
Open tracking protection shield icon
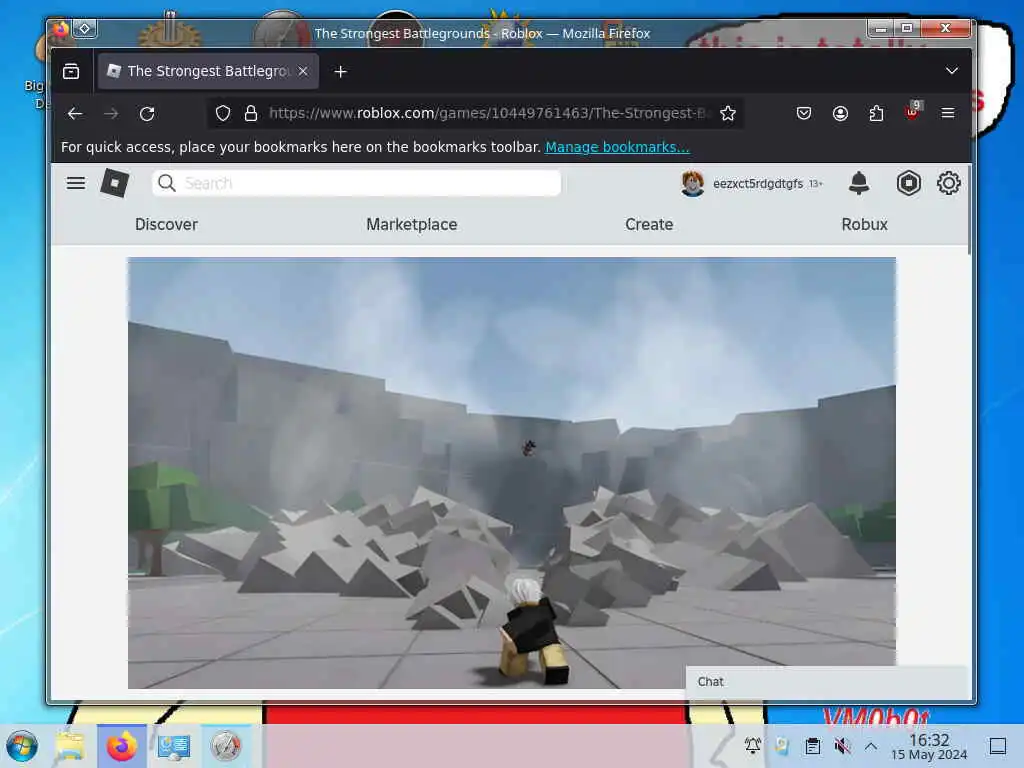tap(223, 114)
